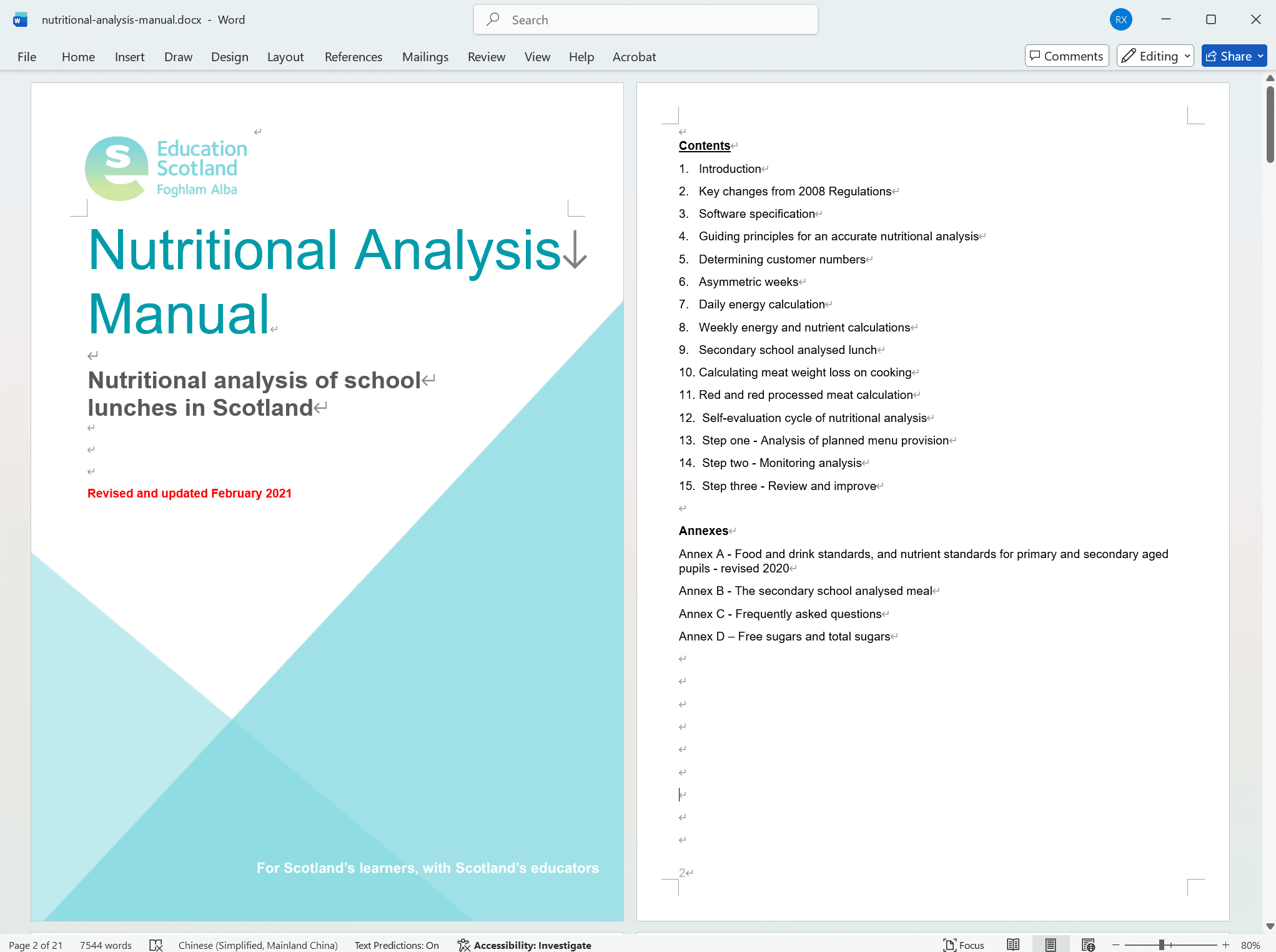
Task: Click the spelling proofing icon in status bar
Action: click(x=156, y=945)
